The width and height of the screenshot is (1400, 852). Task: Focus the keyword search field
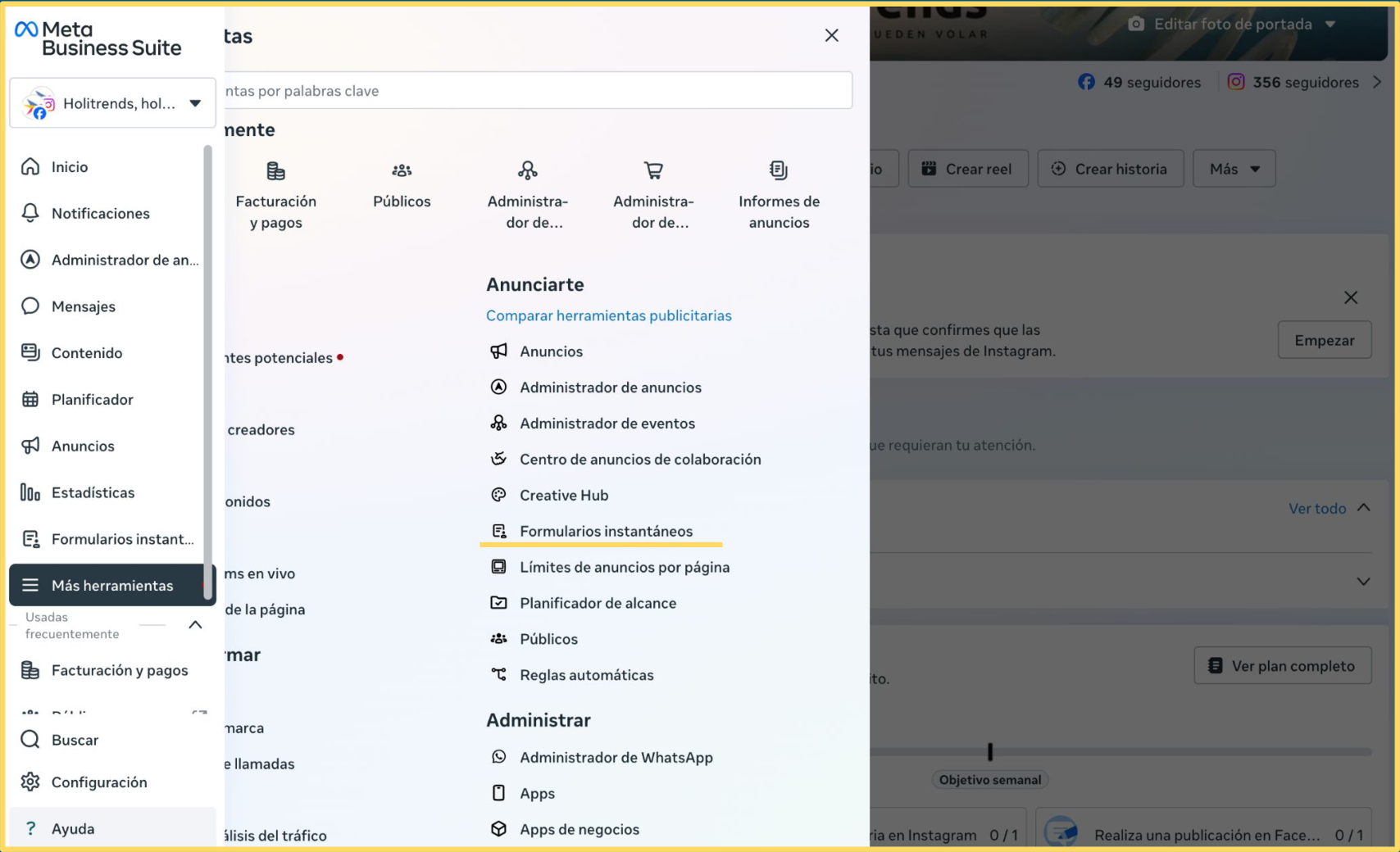tap(538, 91)
